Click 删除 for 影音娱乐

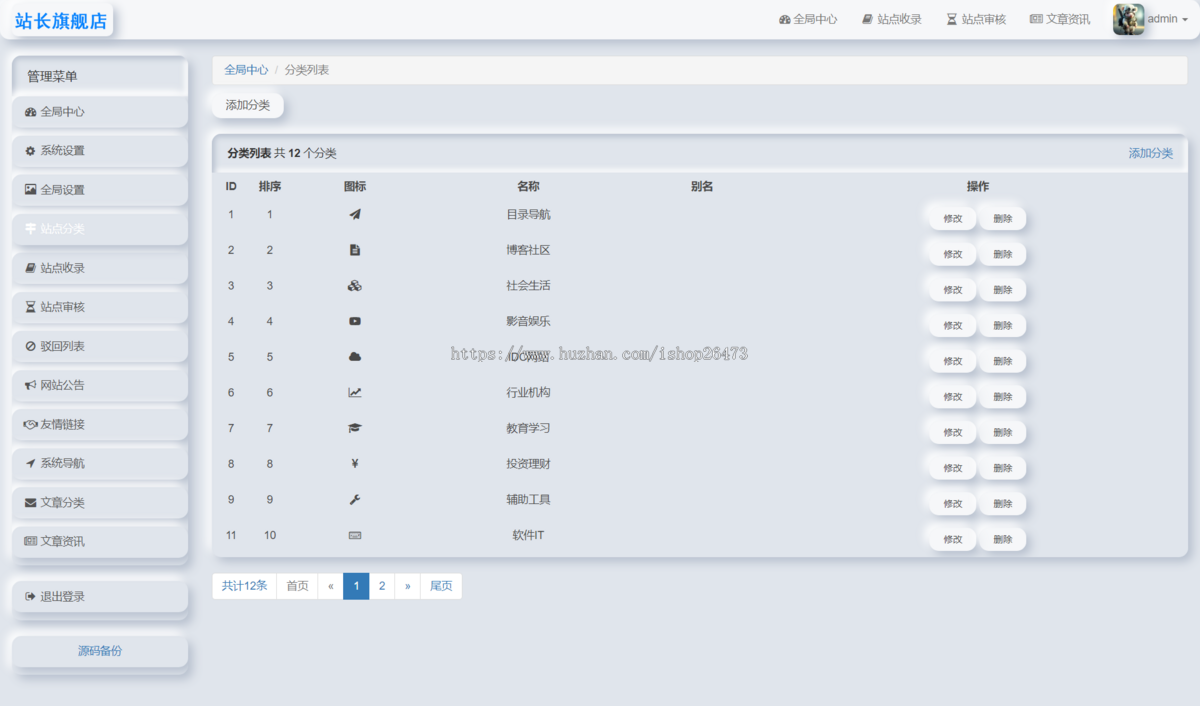(x=1002, y=326)
